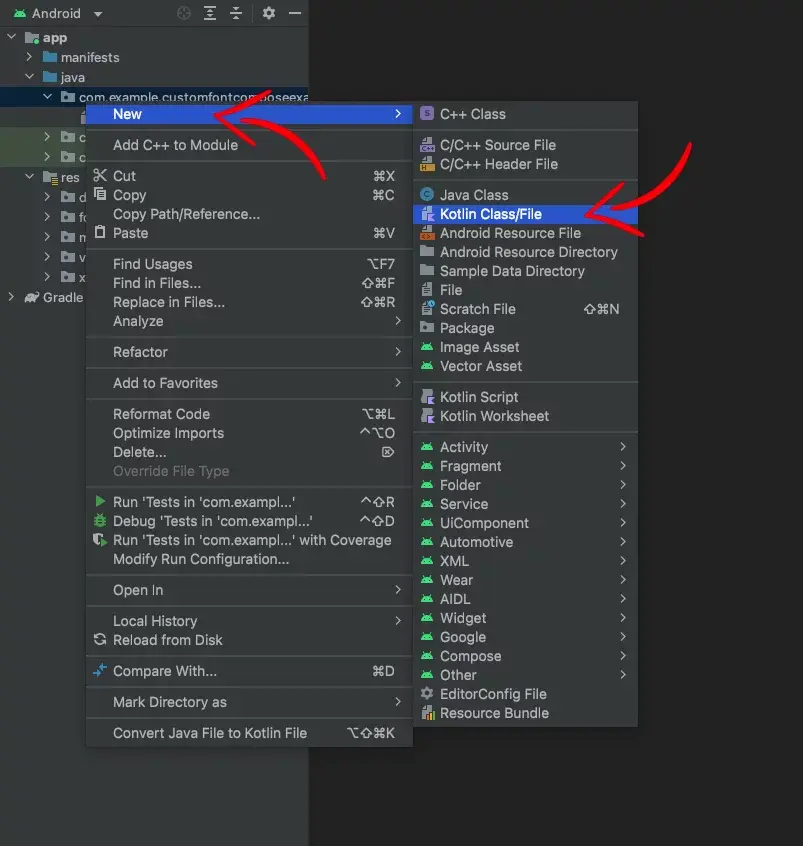Screen dimensions: 803x846
Task: Click the Kotlin Worksheet icon
Action: [x=427, y=415]
